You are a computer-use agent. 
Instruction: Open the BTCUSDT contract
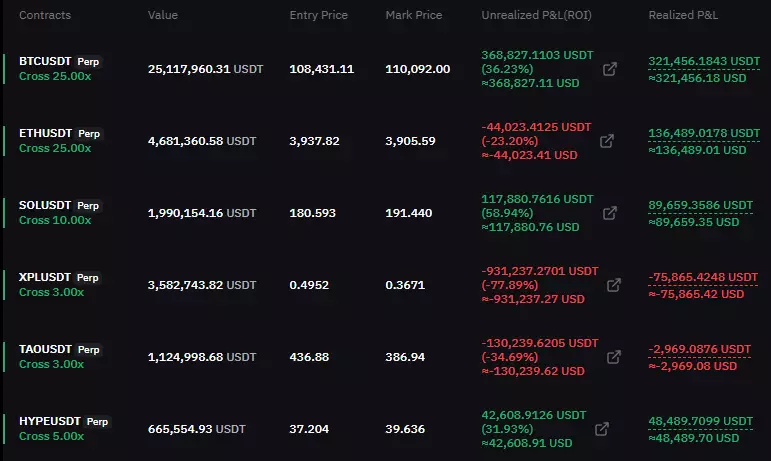[43, 62]
